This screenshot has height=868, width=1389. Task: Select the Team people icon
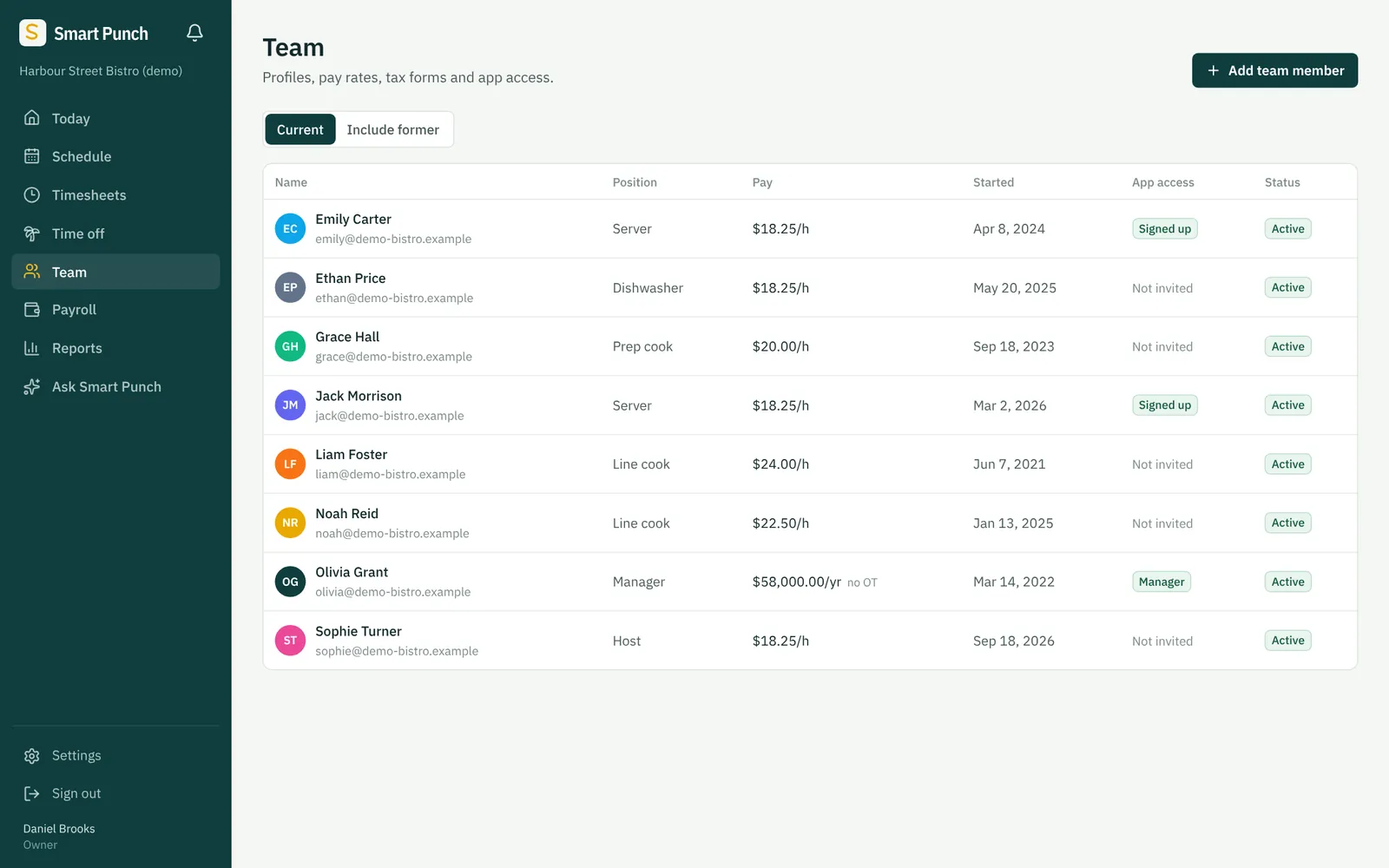click(32, 272)
